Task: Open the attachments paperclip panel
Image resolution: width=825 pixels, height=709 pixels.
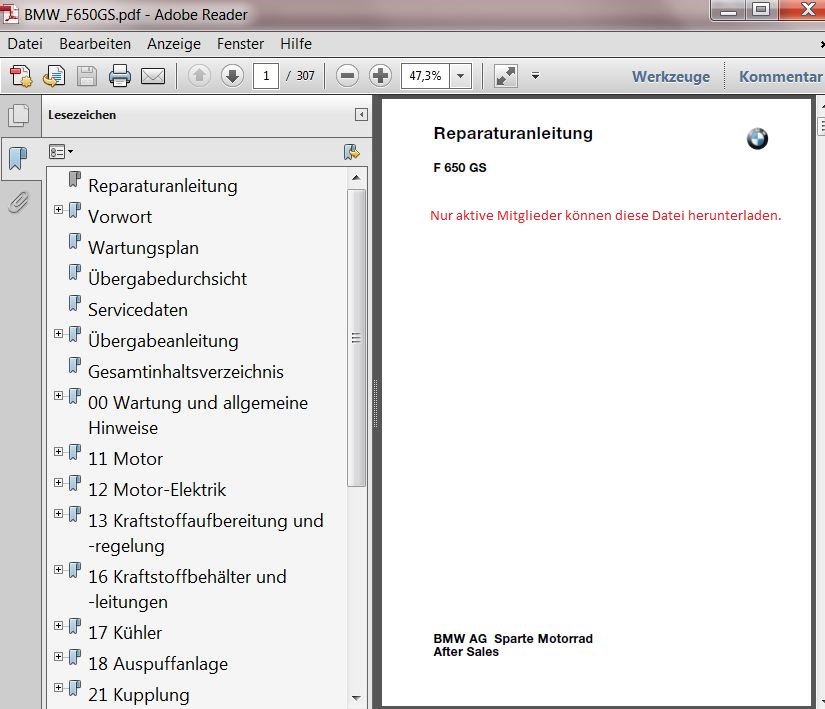Action: point(18,203)
